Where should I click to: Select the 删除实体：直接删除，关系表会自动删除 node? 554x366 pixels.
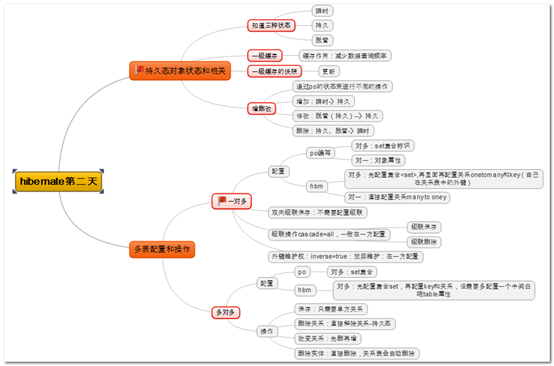356,353
